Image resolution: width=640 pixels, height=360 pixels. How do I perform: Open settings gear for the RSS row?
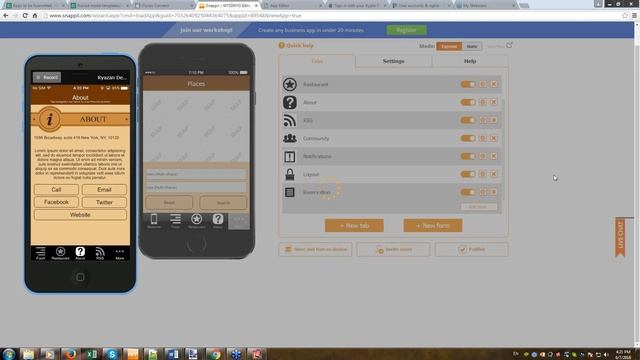point(483,120)
